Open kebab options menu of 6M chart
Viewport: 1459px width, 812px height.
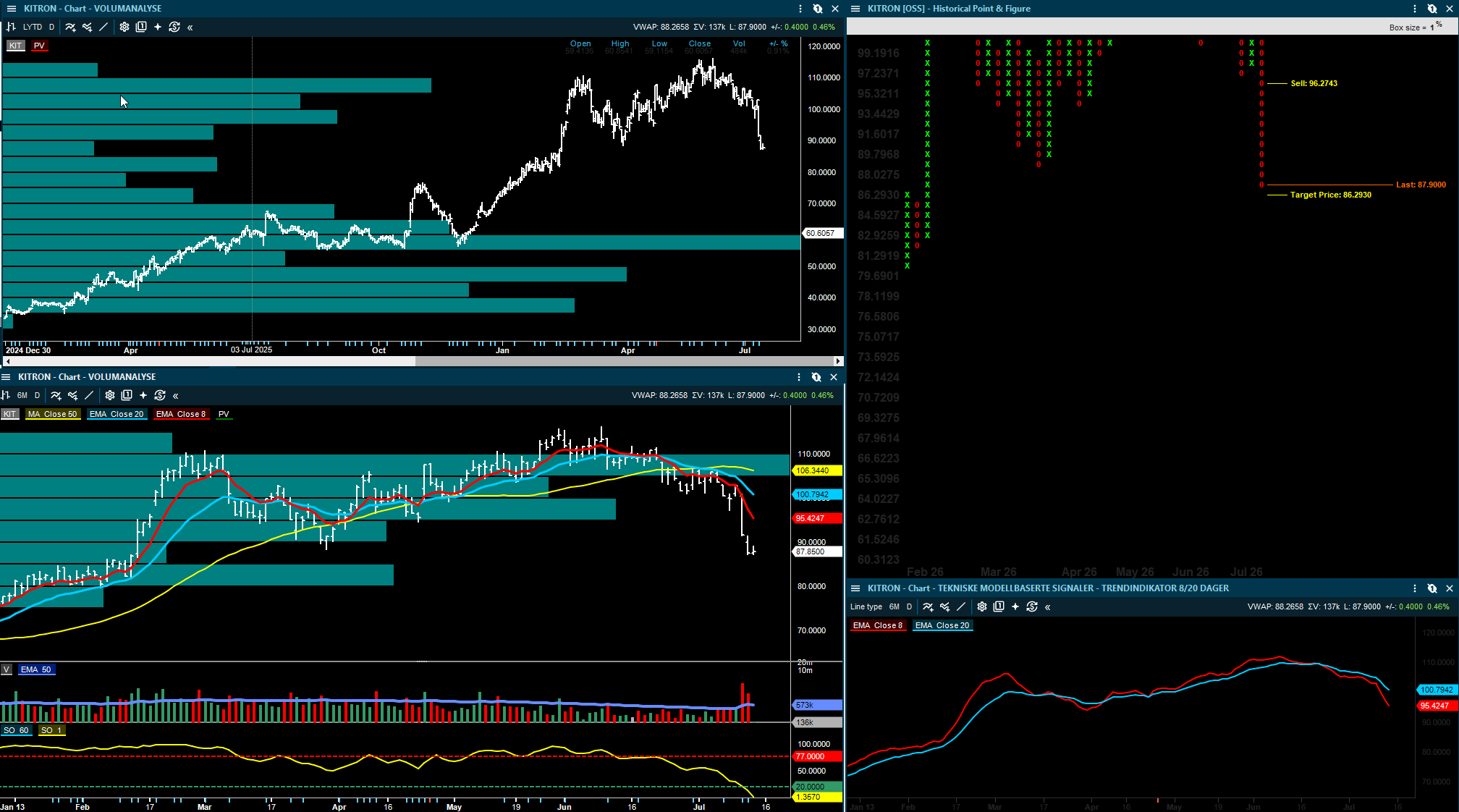coord(799,377)
